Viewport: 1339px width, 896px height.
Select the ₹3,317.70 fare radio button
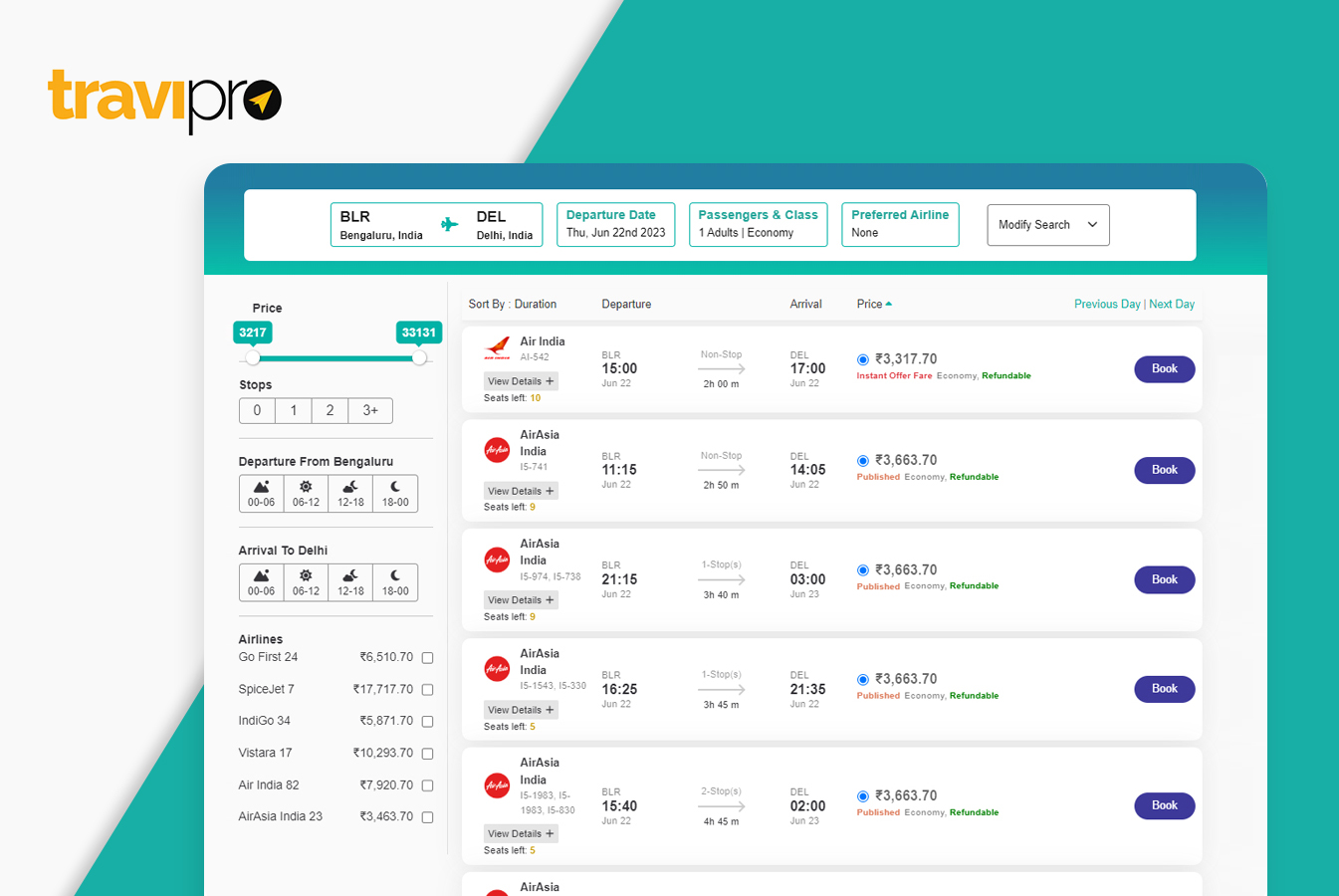863,359
